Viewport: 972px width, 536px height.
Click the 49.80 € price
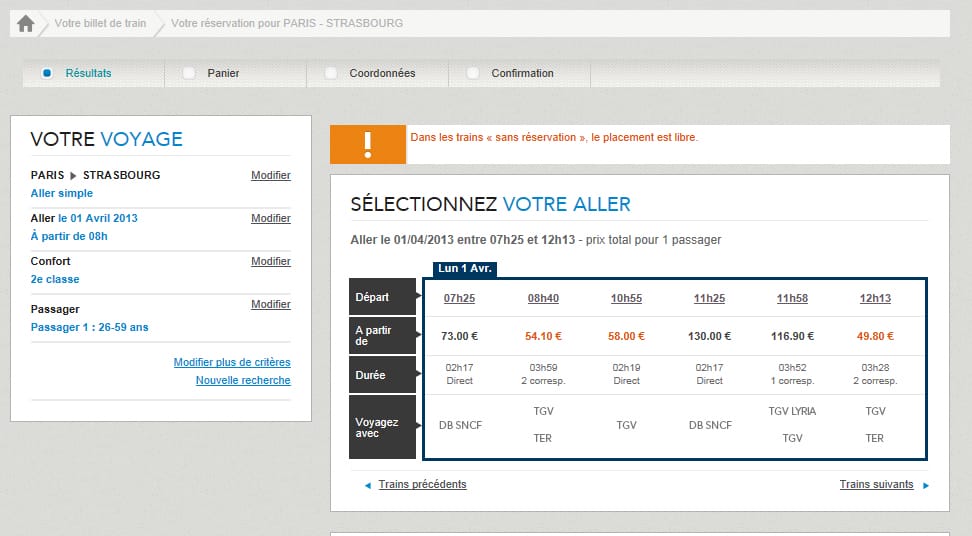[x=875, y=336]
